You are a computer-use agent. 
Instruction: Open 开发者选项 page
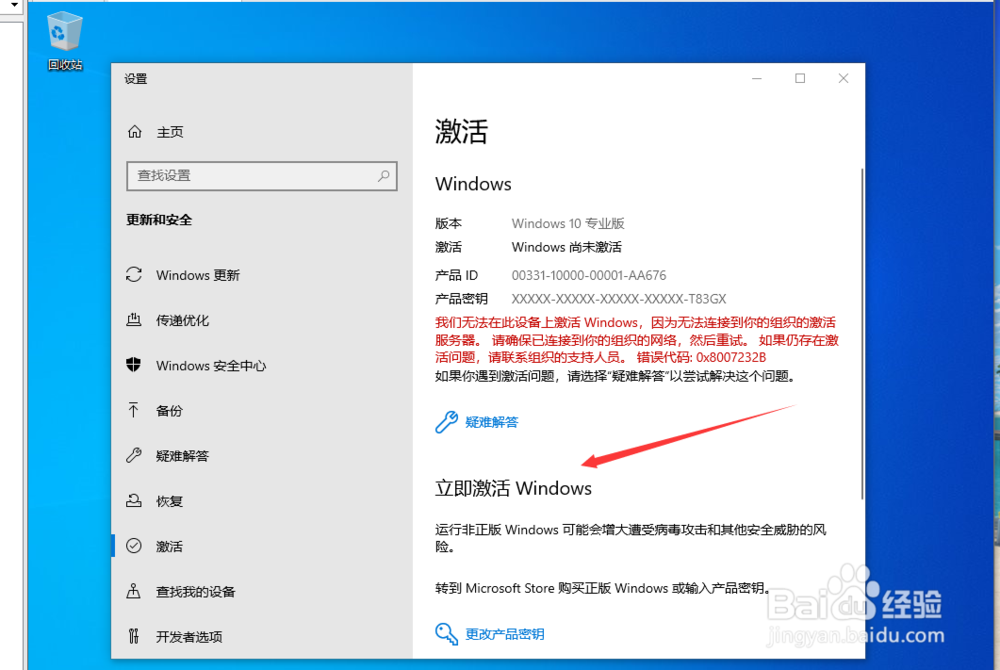coord(189,636)
